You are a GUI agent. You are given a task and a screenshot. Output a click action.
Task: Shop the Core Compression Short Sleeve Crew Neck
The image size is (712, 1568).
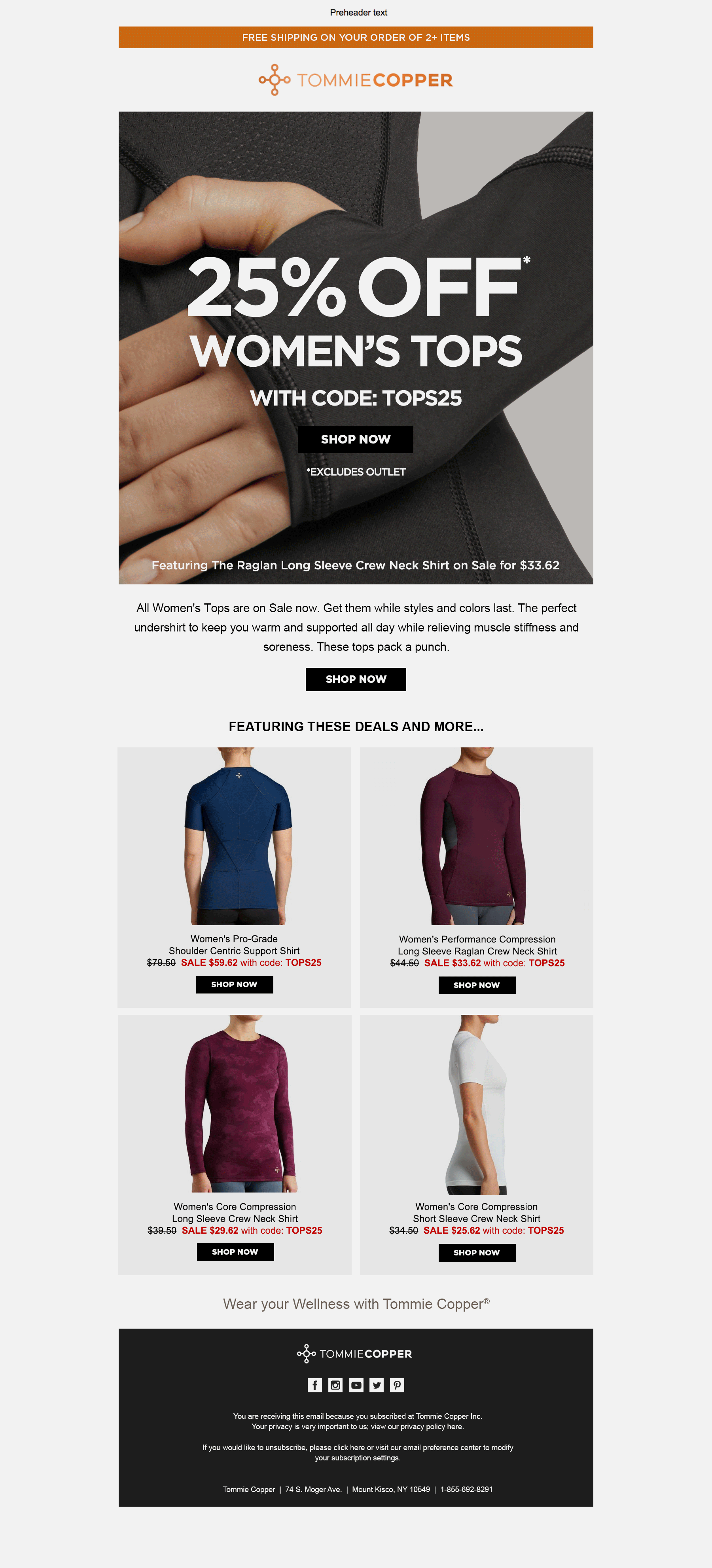477,1253
